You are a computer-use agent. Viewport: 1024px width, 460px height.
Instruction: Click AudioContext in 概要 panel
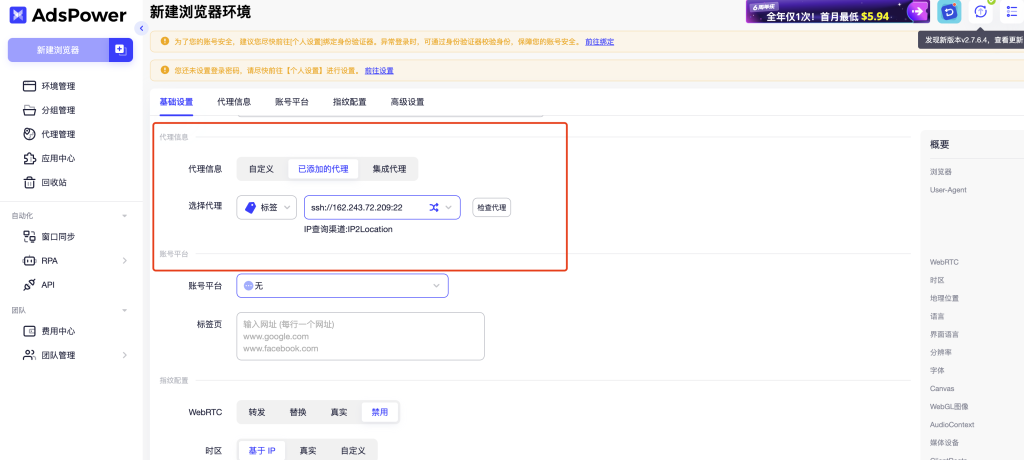(952, 425)
